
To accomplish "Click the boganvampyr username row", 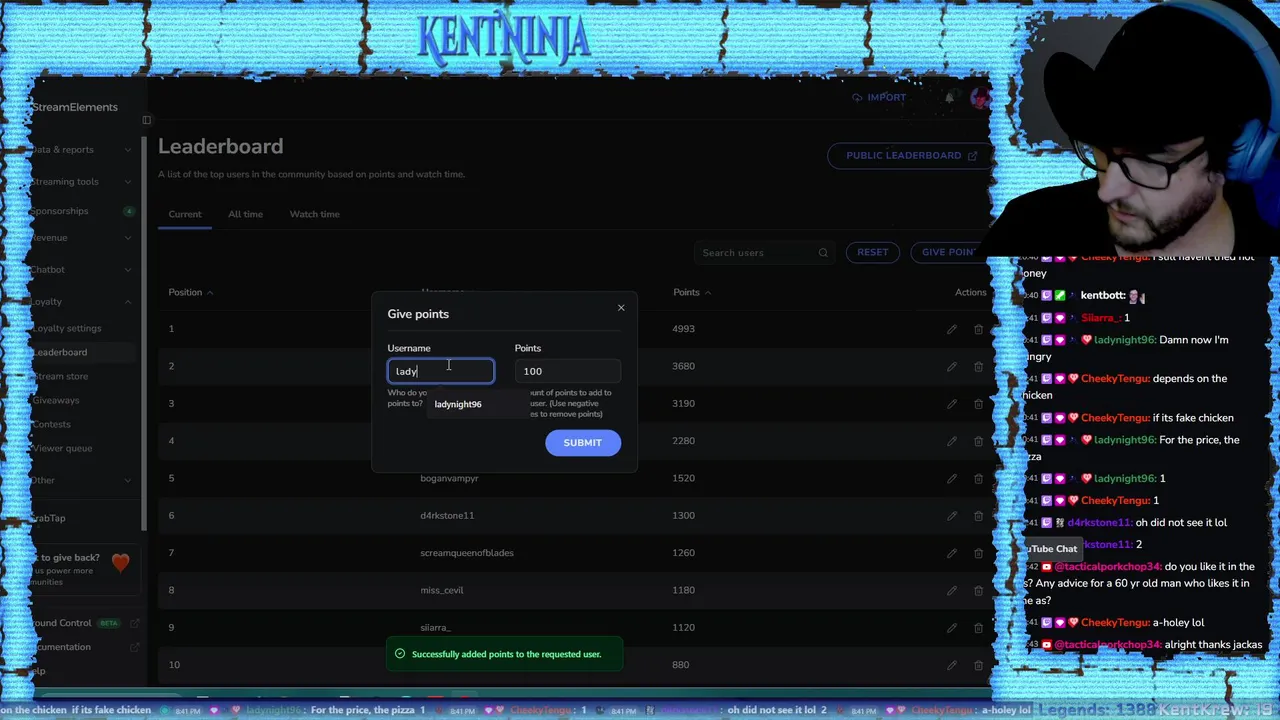I will pos(449,478).
